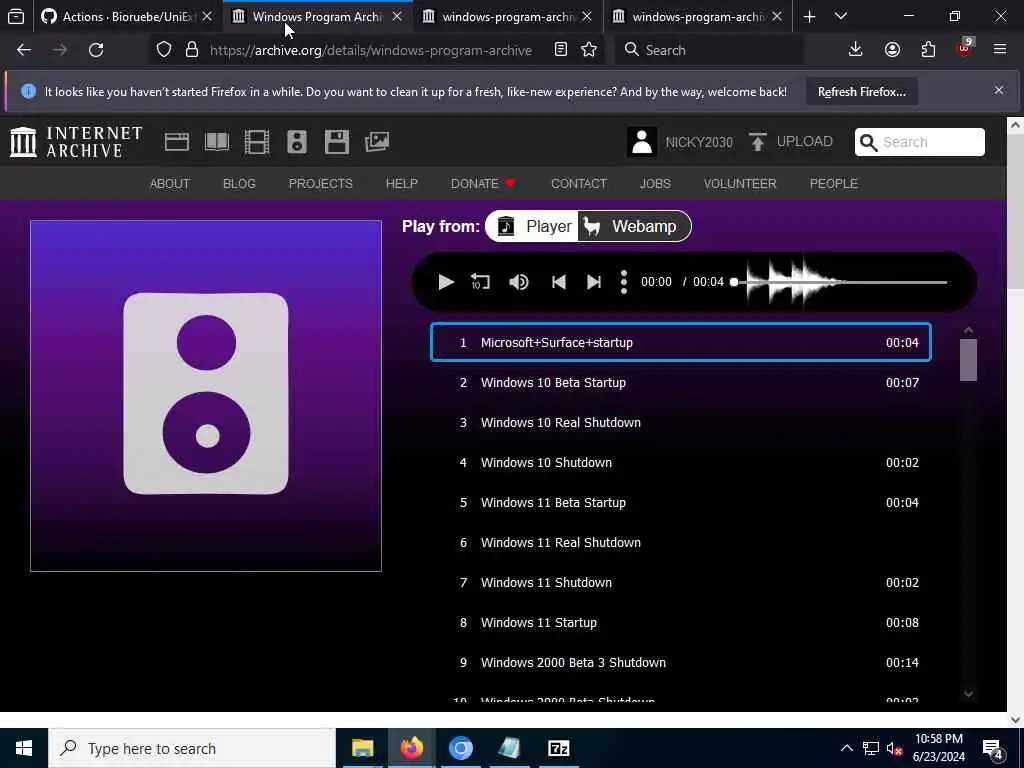Click the speaker album artwork thumbnail
The image size is (1024, 768).
[206, 396]
